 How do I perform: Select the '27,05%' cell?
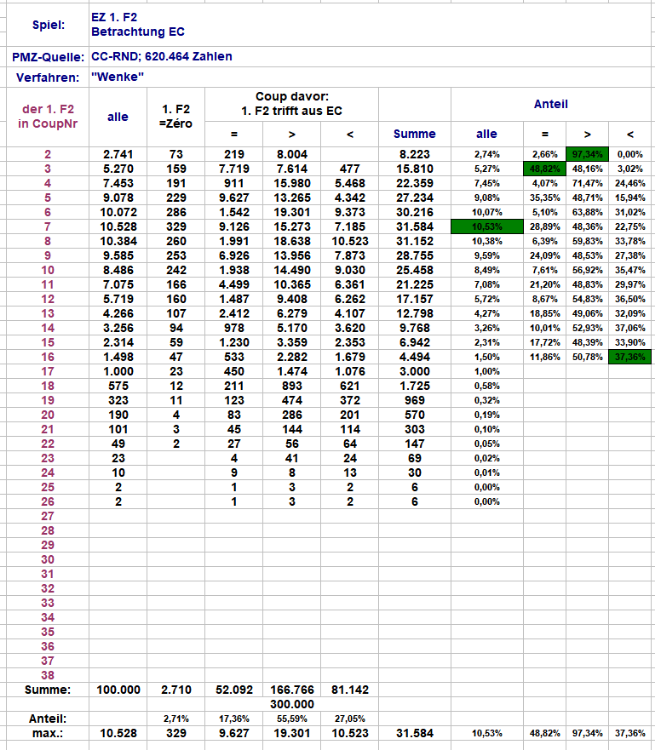coord(350,719)
